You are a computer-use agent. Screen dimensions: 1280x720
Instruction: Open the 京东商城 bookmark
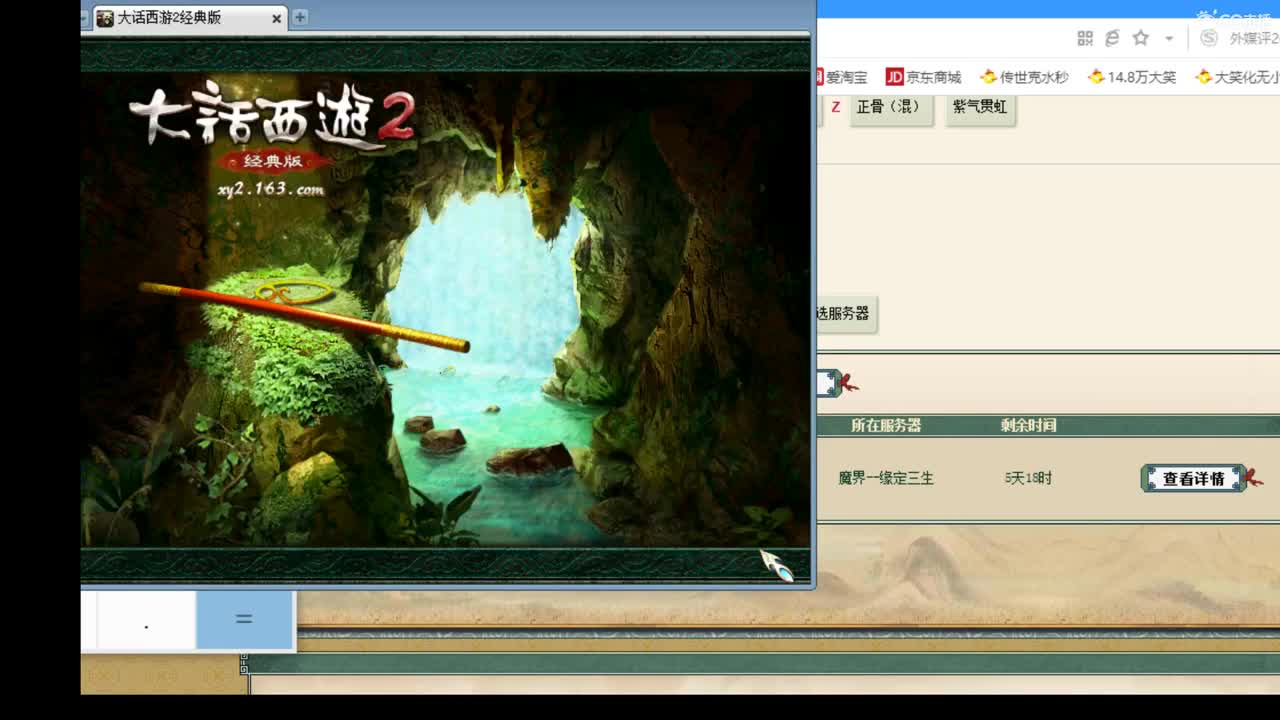coord(923,77)
